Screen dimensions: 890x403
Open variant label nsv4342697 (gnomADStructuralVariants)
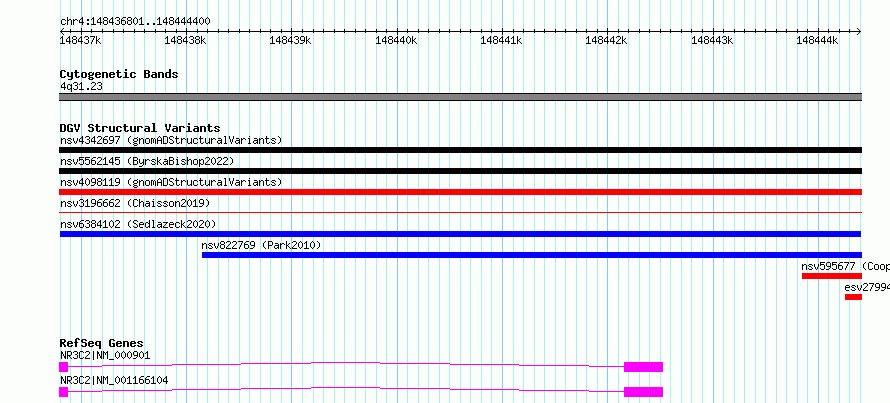pyautogui.click(x=171, y=140)
